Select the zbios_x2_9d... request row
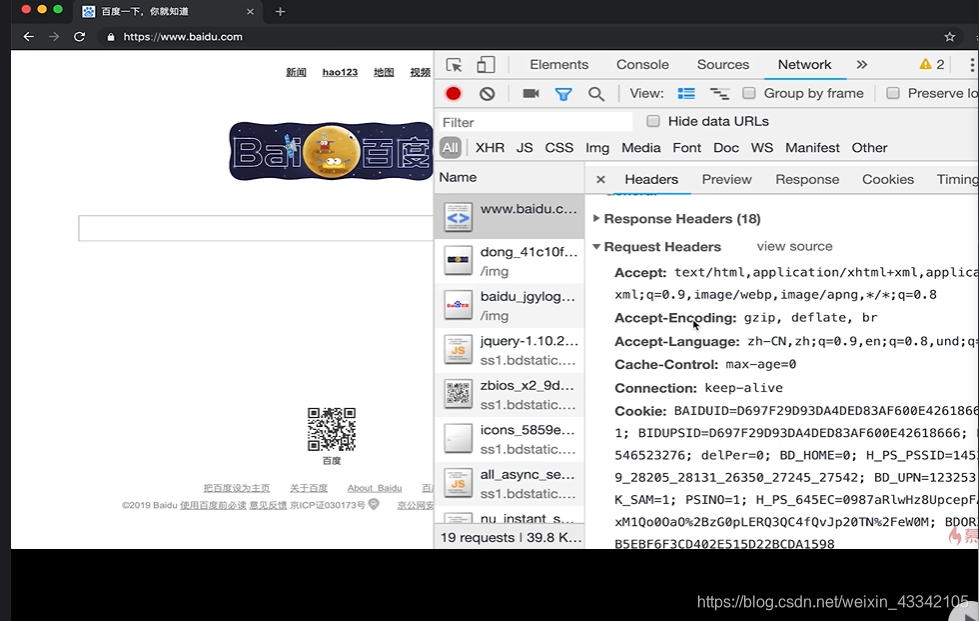The width and height of the screenshot is (979, 621). (x=509, y=394)
